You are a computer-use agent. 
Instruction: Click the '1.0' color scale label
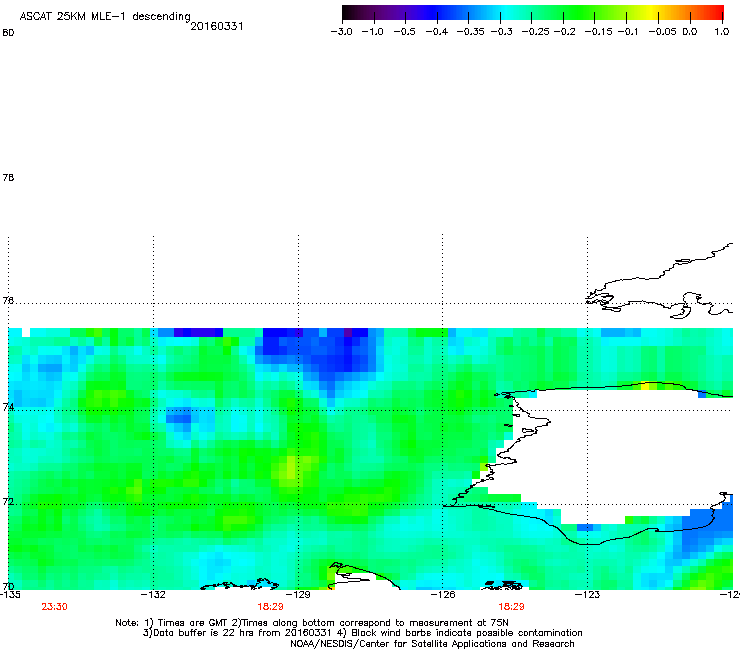pyautogui.click(x=722, y=32)
